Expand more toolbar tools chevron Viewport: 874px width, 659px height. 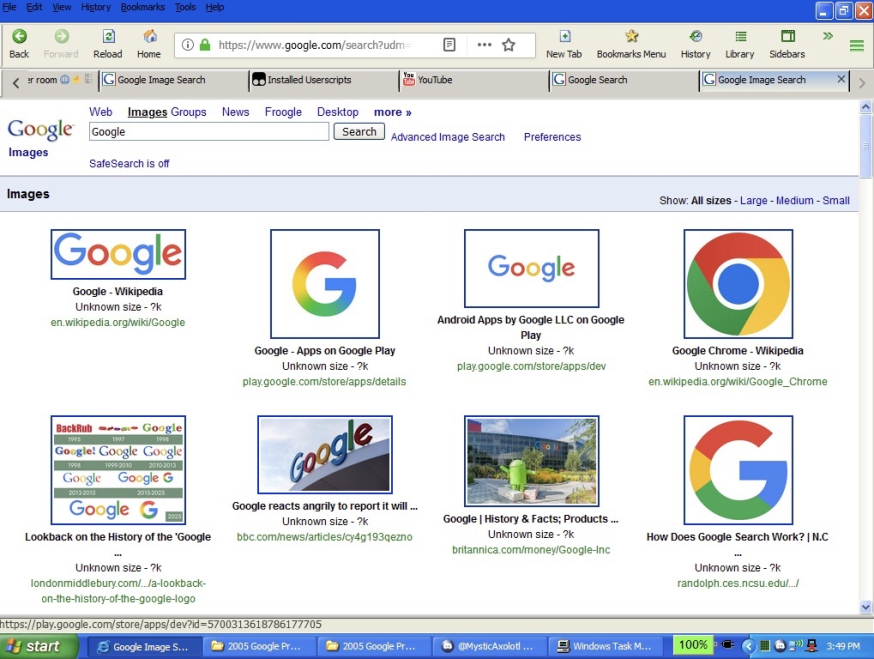828,36
